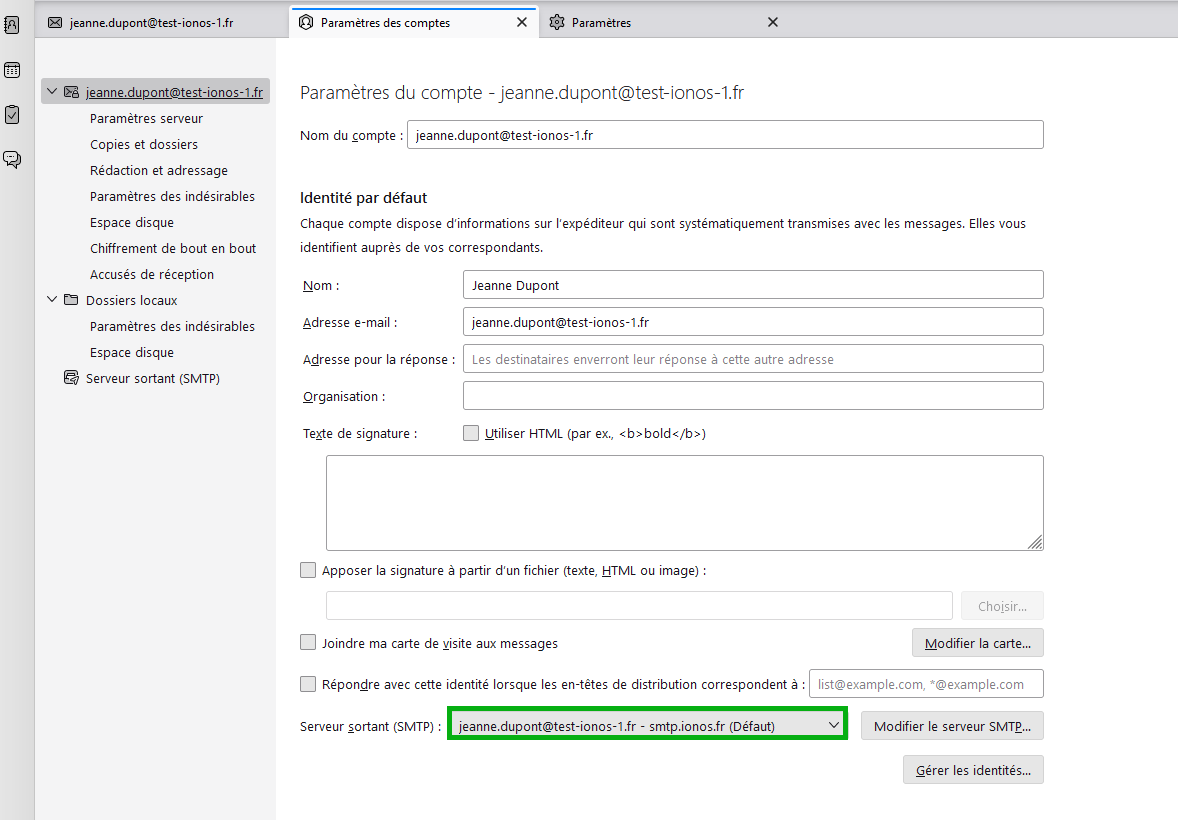Viewport: 1178px width, 820px height.
Task: Click the Serveur sortant SMTP icon
Action: (71, 378)
